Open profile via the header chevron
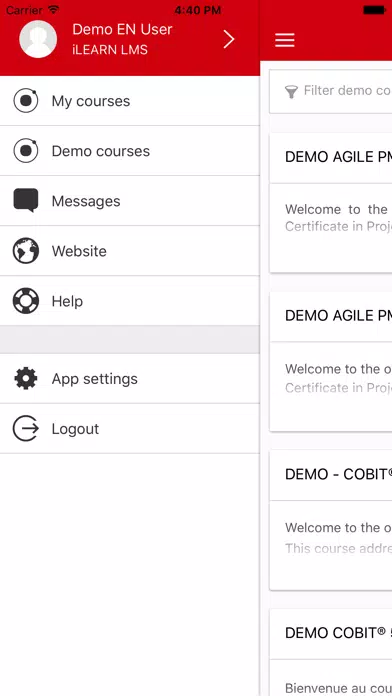The image size is (392, 696). [229, 40]
